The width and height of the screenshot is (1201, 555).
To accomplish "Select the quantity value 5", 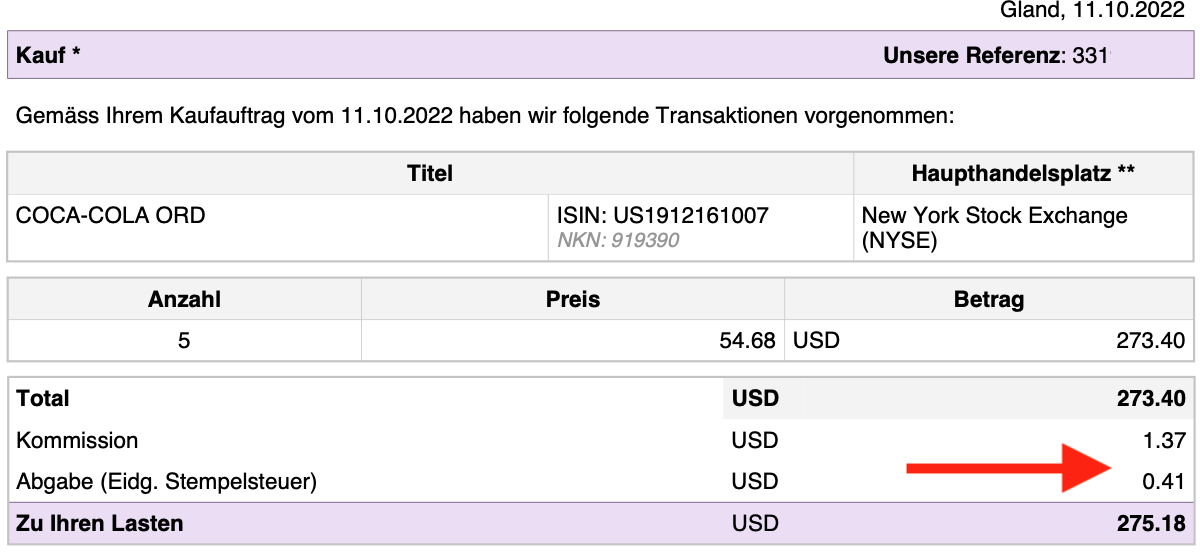I will pyautogui.click(x=184, y=340).
